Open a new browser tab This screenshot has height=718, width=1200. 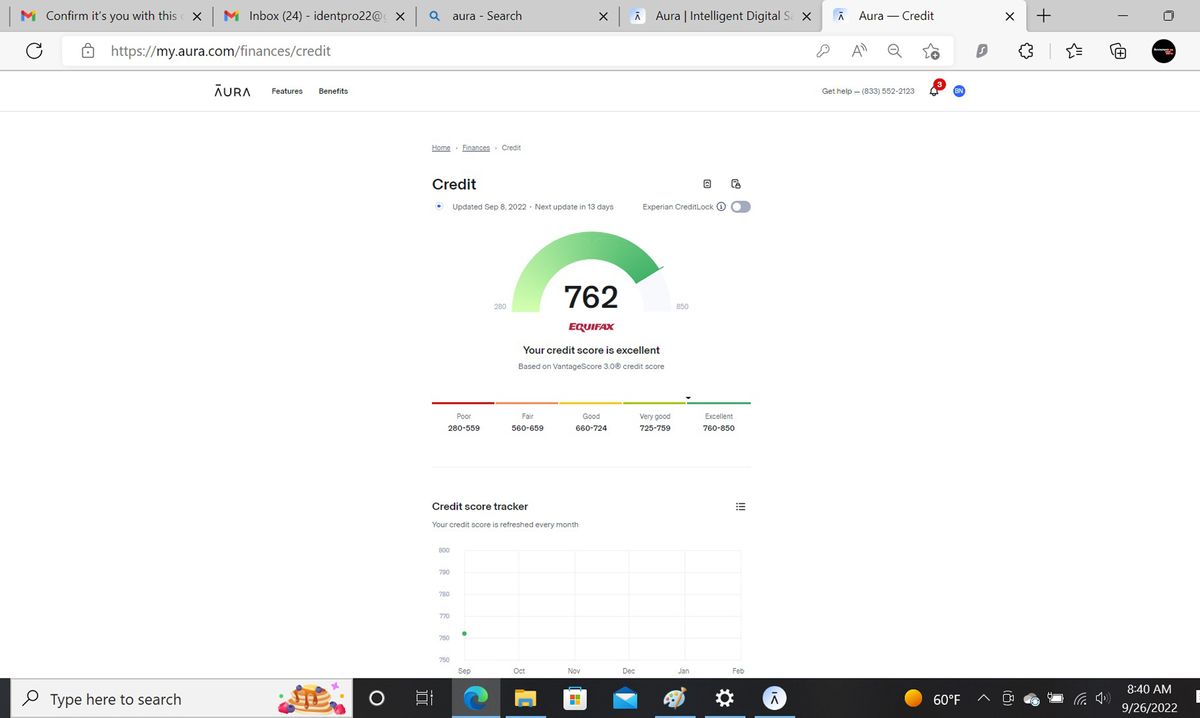point(1044,15)
